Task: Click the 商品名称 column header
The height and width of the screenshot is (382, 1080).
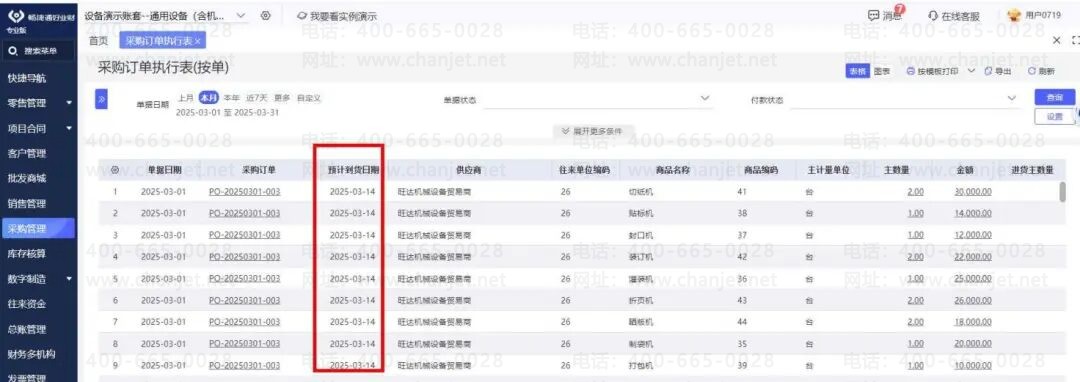Action: [x=672, y=169]
